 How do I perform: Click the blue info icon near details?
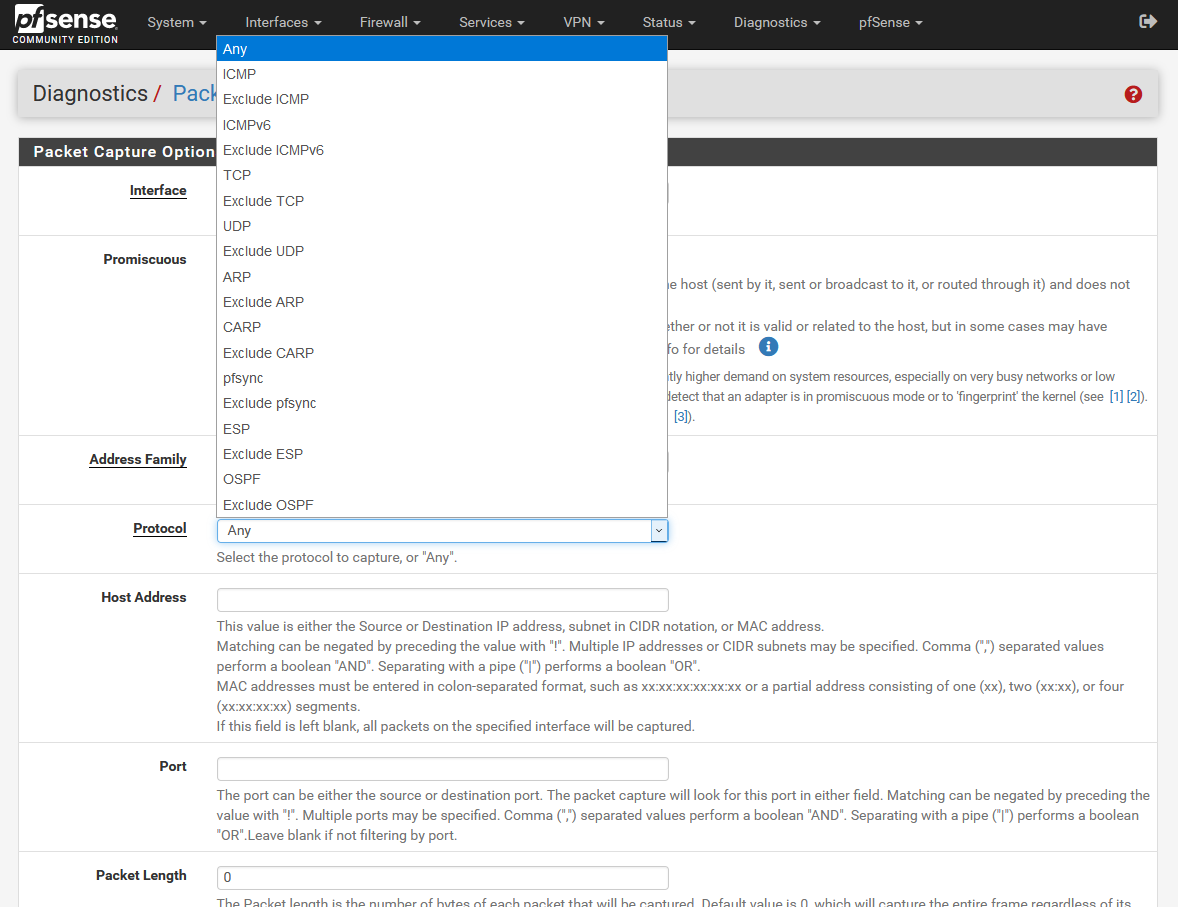[x=768, y=347]
